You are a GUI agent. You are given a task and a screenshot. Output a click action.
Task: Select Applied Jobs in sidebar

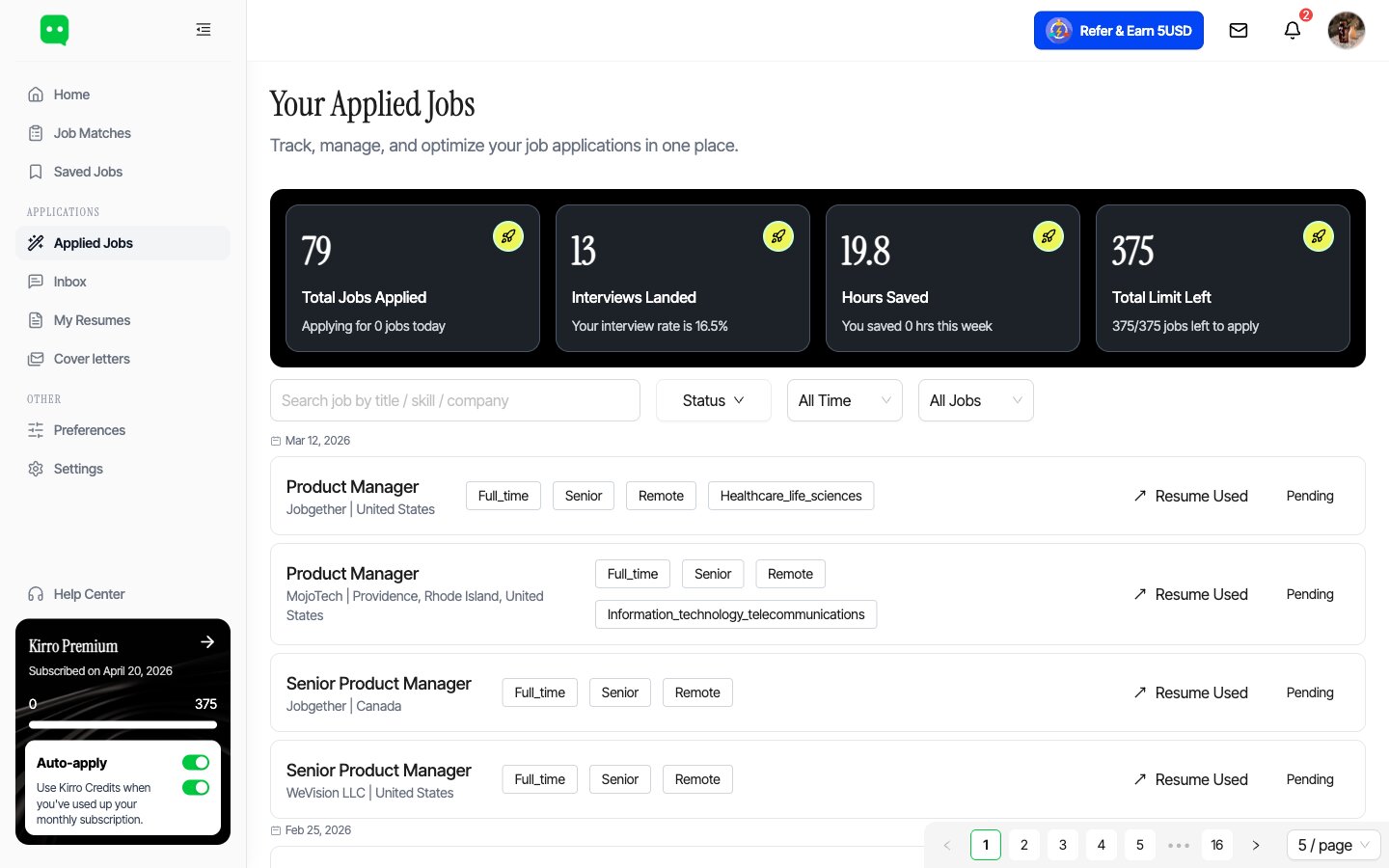point(123,243)
